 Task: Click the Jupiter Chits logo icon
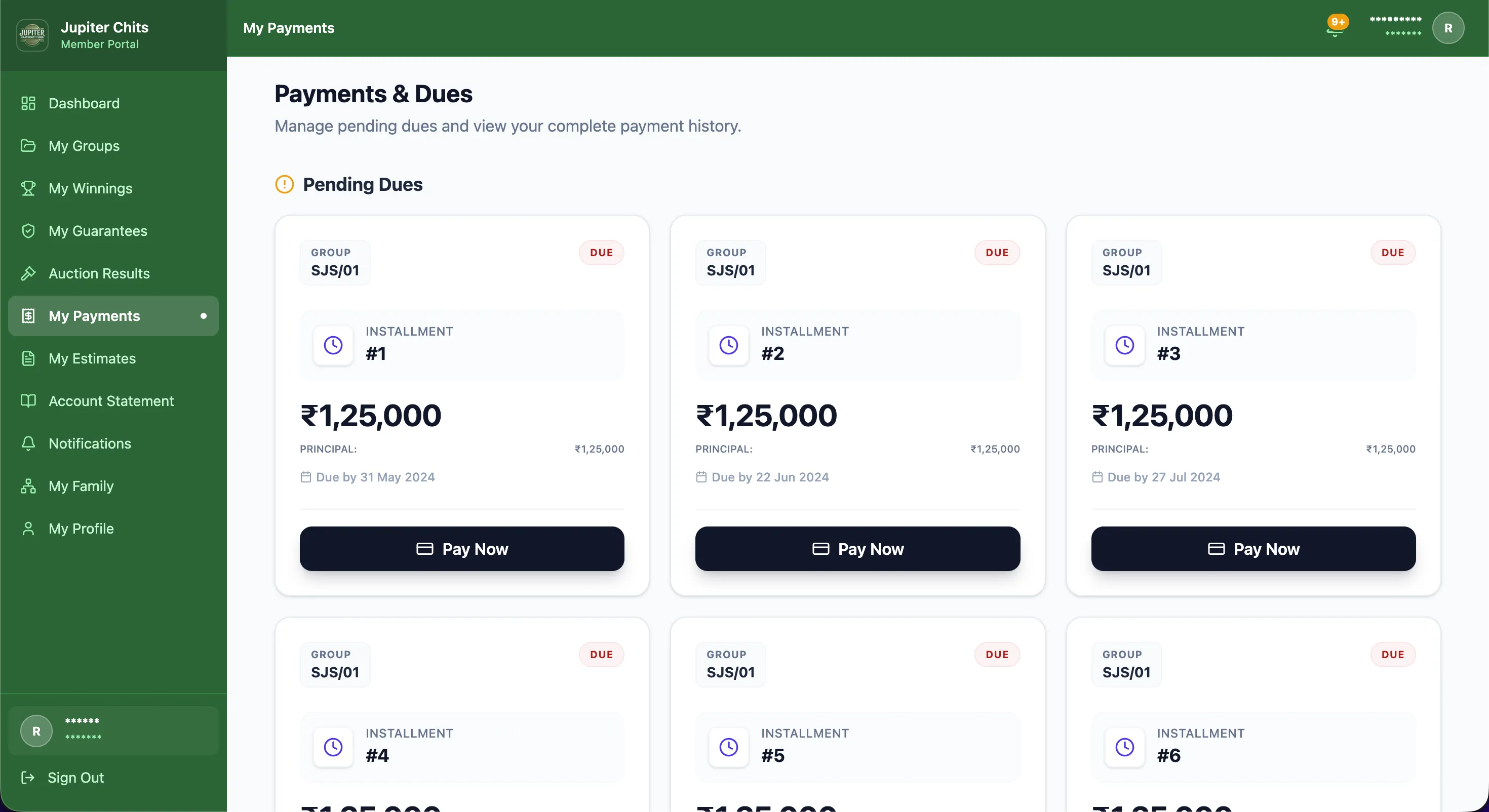tap(32, 34)
